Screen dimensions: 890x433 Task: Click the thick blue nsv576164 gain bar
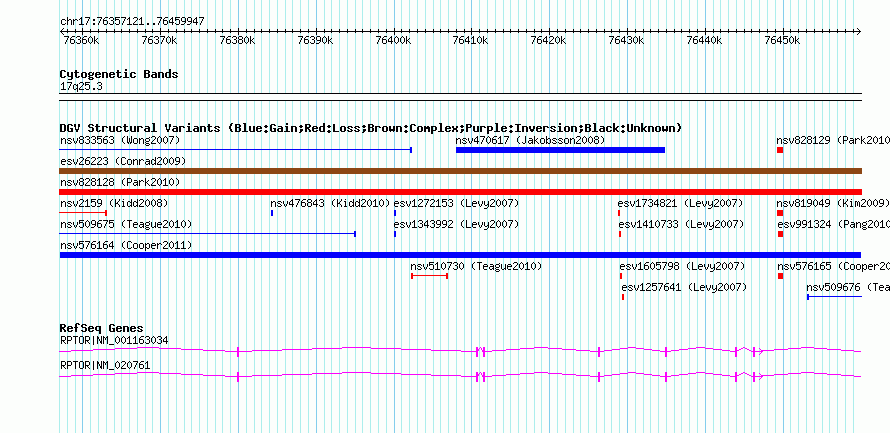[x=460, y=255]
